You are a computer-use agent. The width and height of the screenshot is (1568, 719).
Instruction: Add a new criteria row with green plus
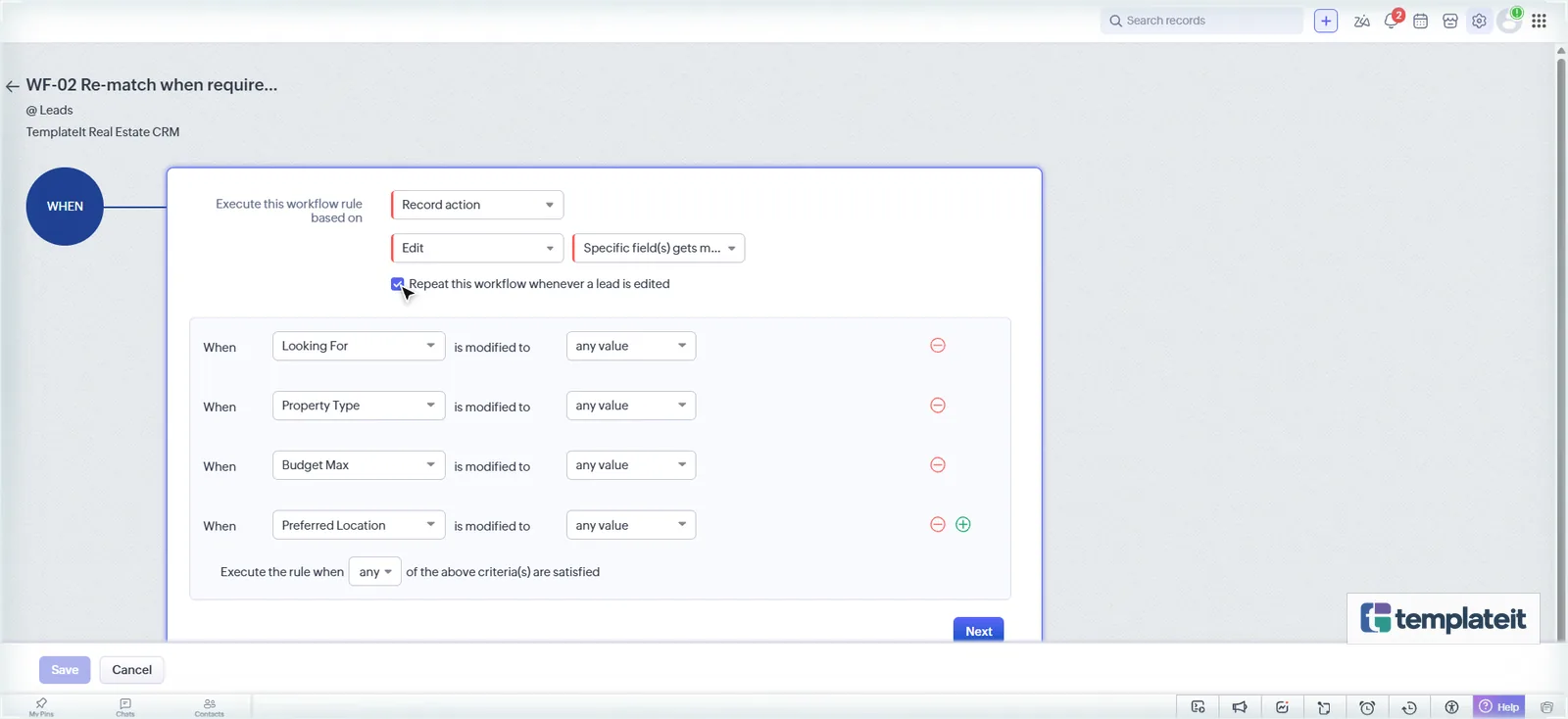pos(963,525)
